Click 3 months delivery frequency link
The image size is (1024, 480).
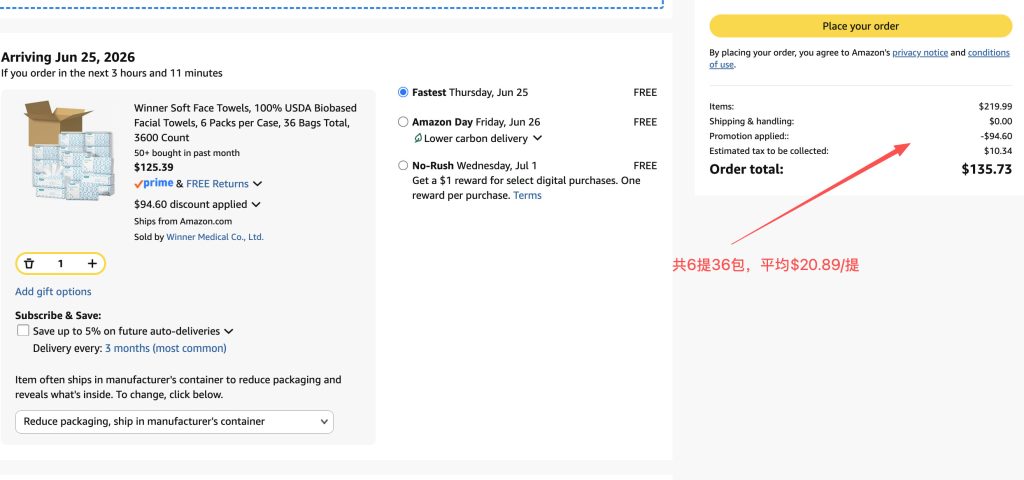pyautogui.click(x=166, y=349)
